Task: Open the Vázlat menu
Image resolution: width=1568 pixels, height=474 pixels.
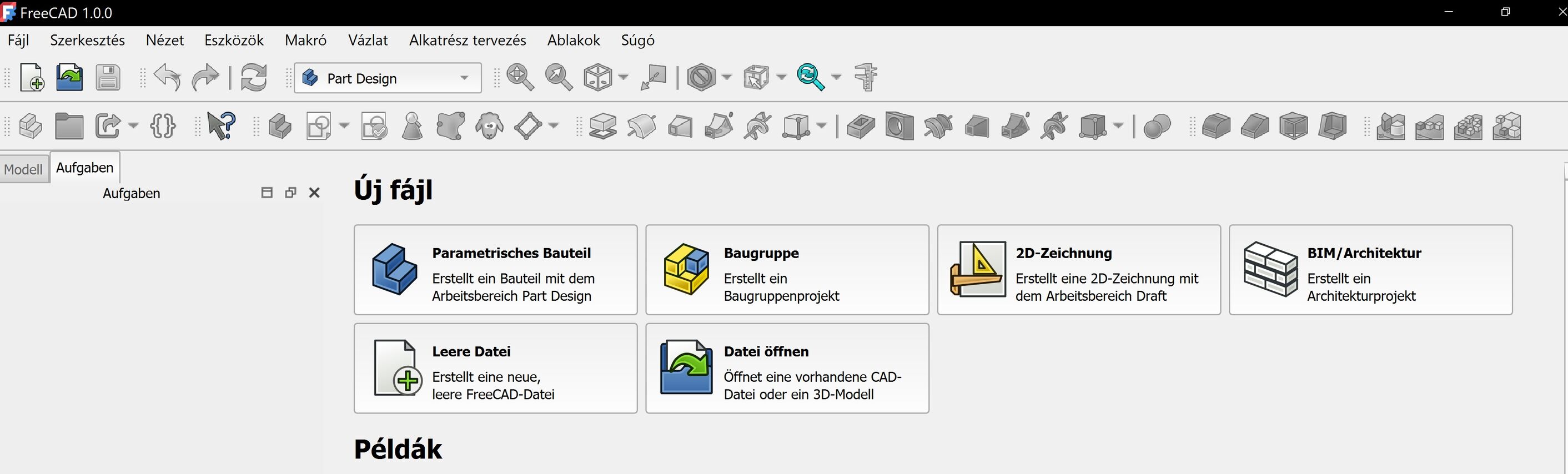Action: (x=368, y=40)
